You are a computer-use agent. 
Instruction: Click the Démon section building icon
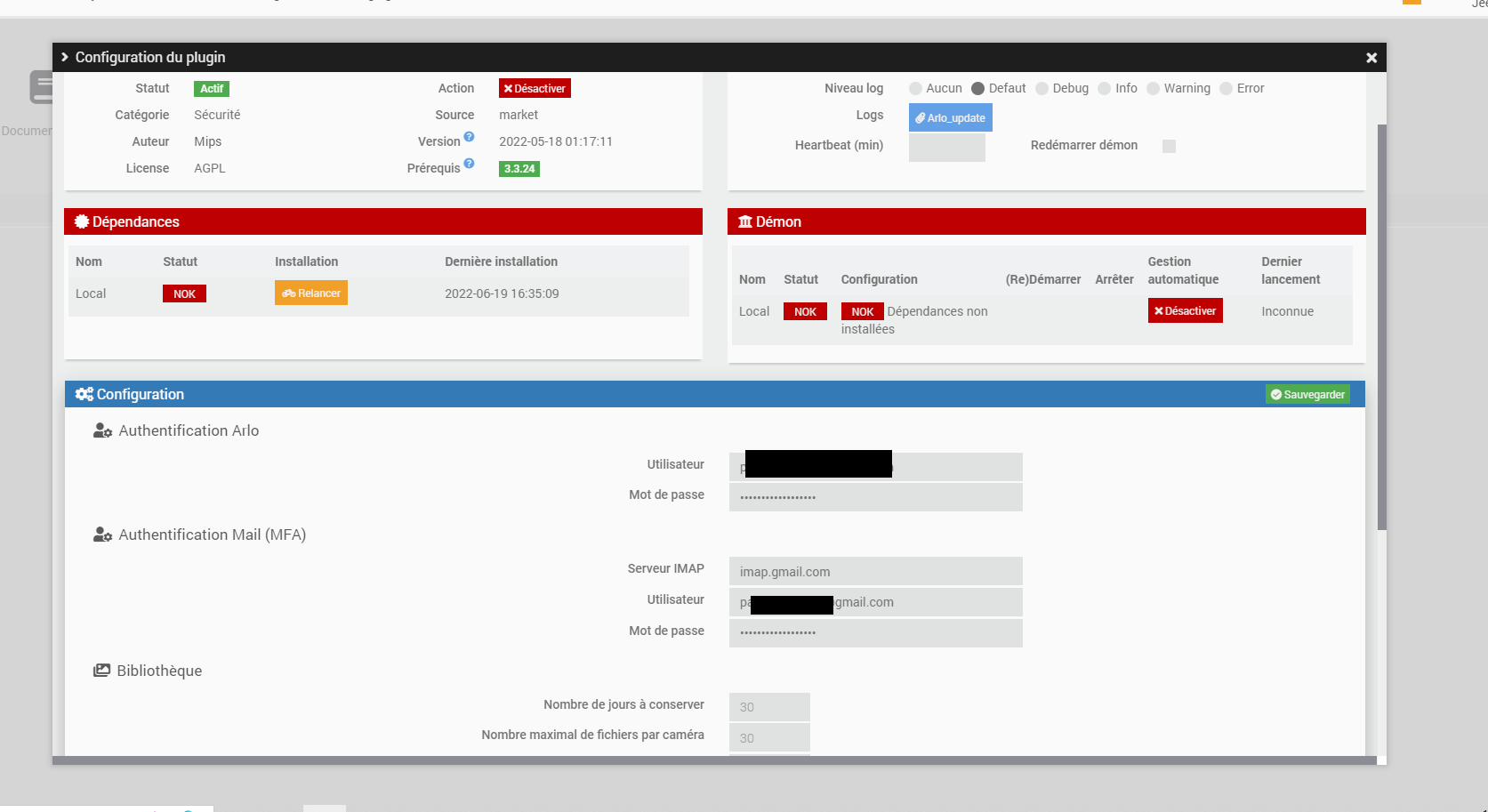[x=745, y=221]
